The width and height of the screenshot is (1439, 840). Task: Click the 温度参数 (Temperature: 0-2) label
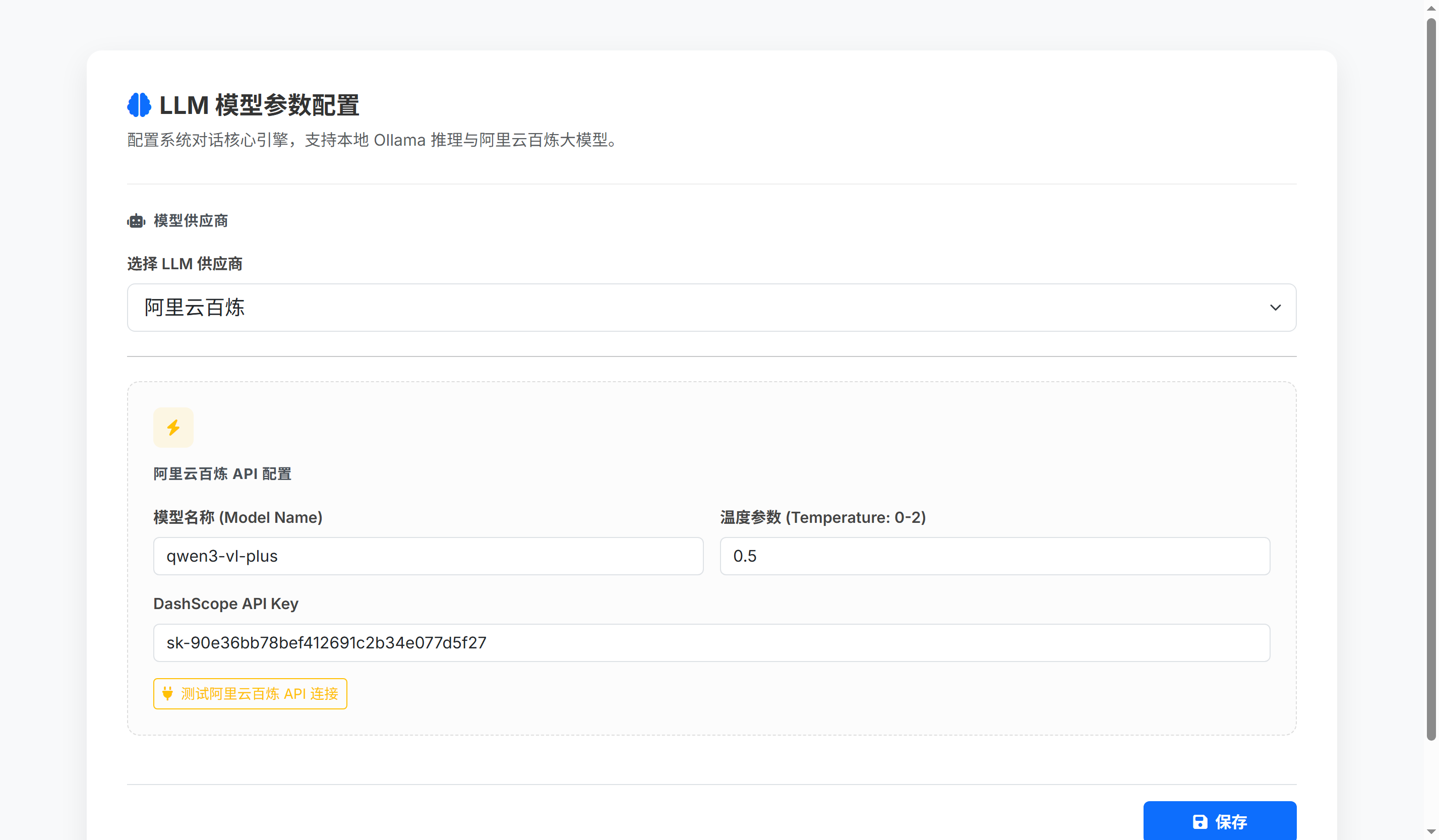coord(823,517)
